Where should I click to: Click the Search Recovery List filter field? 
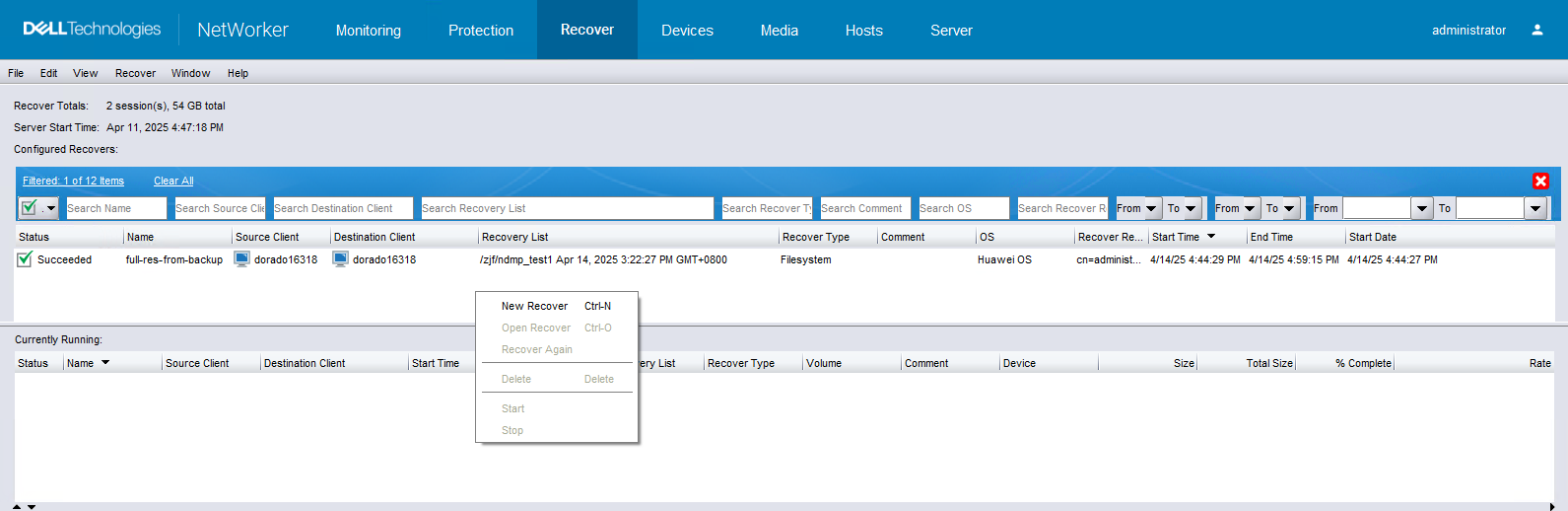(x=567, y=208)
